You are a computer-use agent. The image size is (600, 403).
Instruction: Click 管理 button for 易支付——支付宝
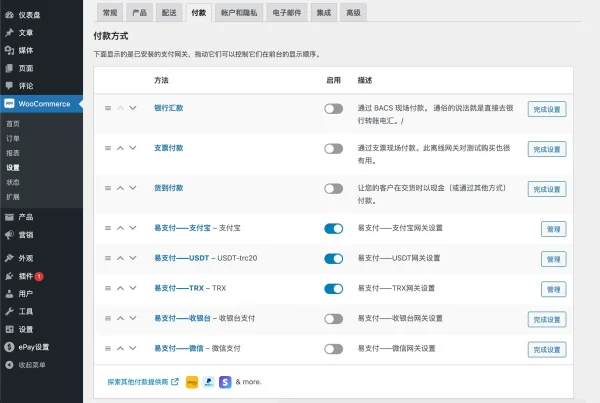point(553,229)
